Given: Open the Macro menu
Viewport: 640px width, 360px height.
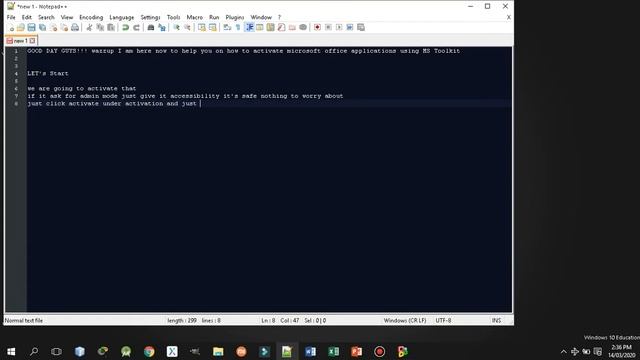Looking at the screenshot, I should coord(194,17).
